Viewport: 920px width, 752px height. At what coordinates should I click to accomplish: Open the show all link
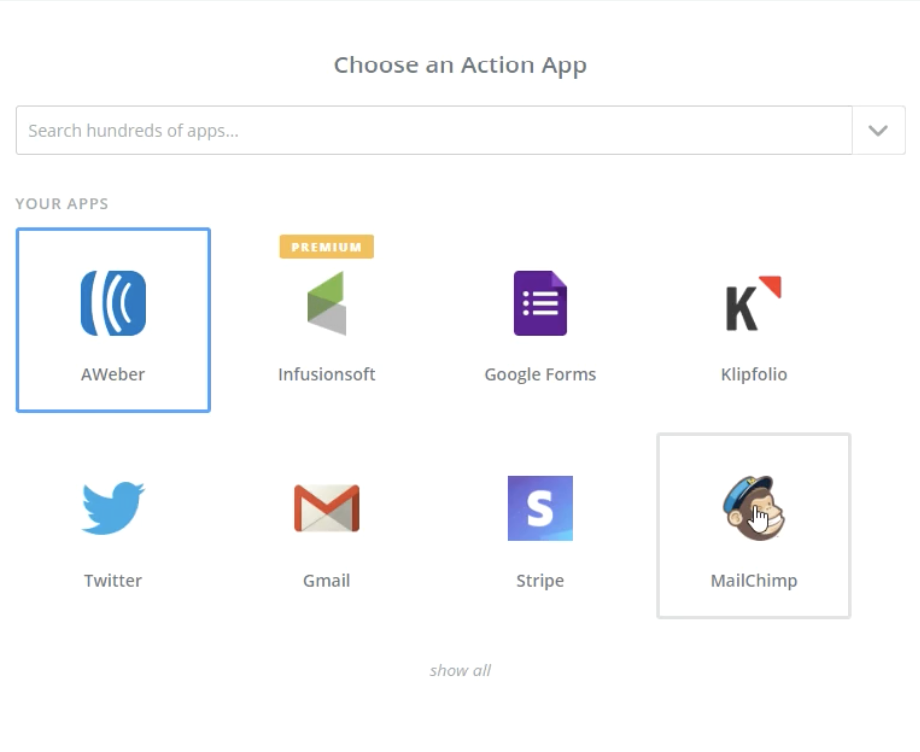460,670
